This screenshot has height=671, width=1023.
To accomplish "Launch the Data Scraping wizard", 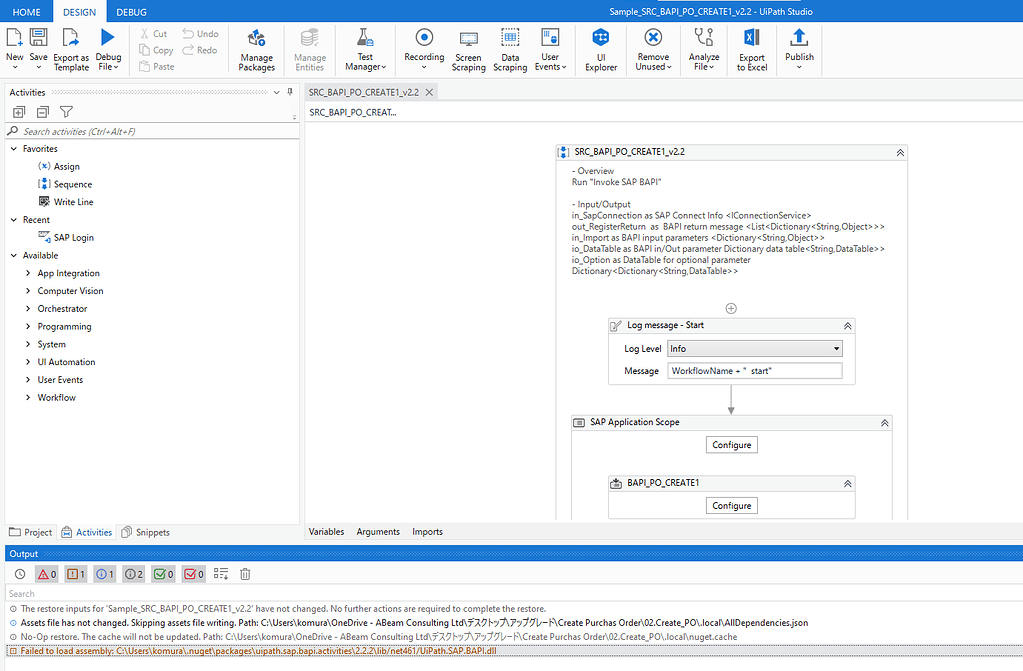I will (510, 48).
